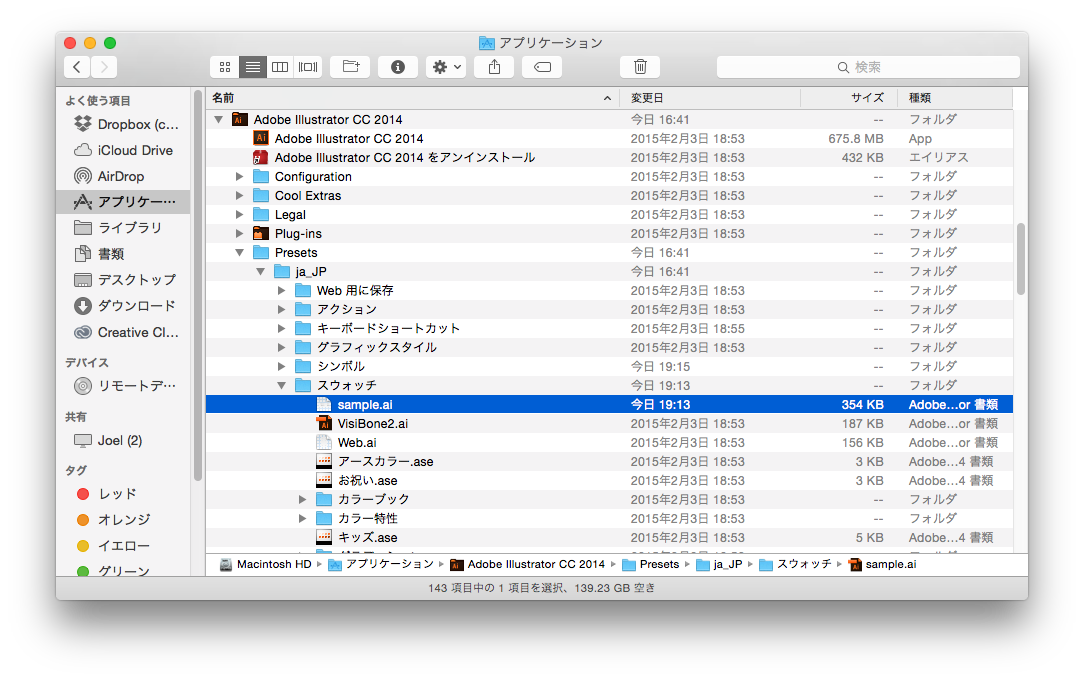Screen dimensions: 1084x680
Task: Select the red レッド tag
Action: 116,494
